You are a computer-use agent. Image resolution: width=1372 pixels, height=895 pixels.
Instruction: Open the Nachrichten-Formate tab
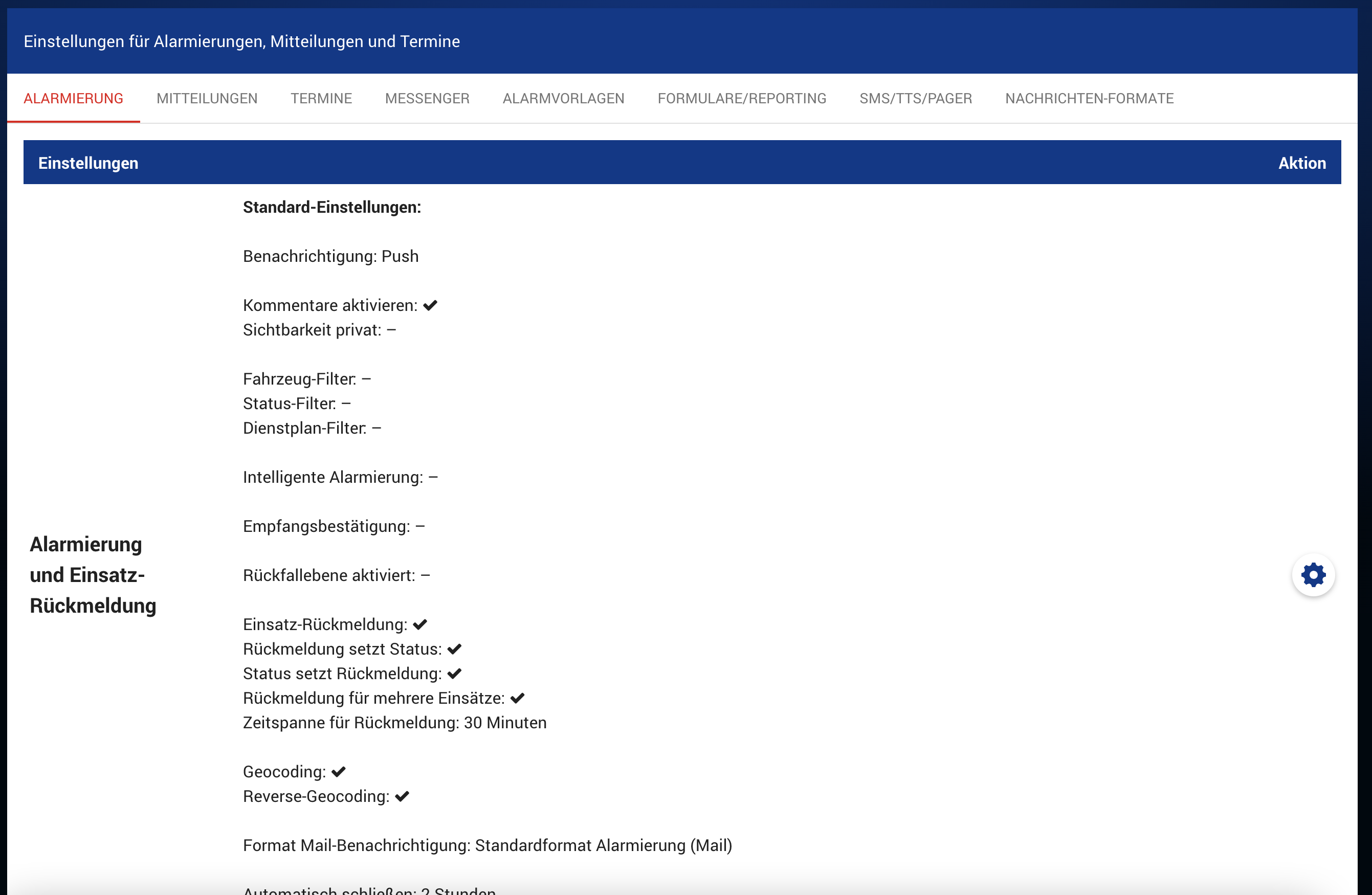click(x=1089, y=99)
